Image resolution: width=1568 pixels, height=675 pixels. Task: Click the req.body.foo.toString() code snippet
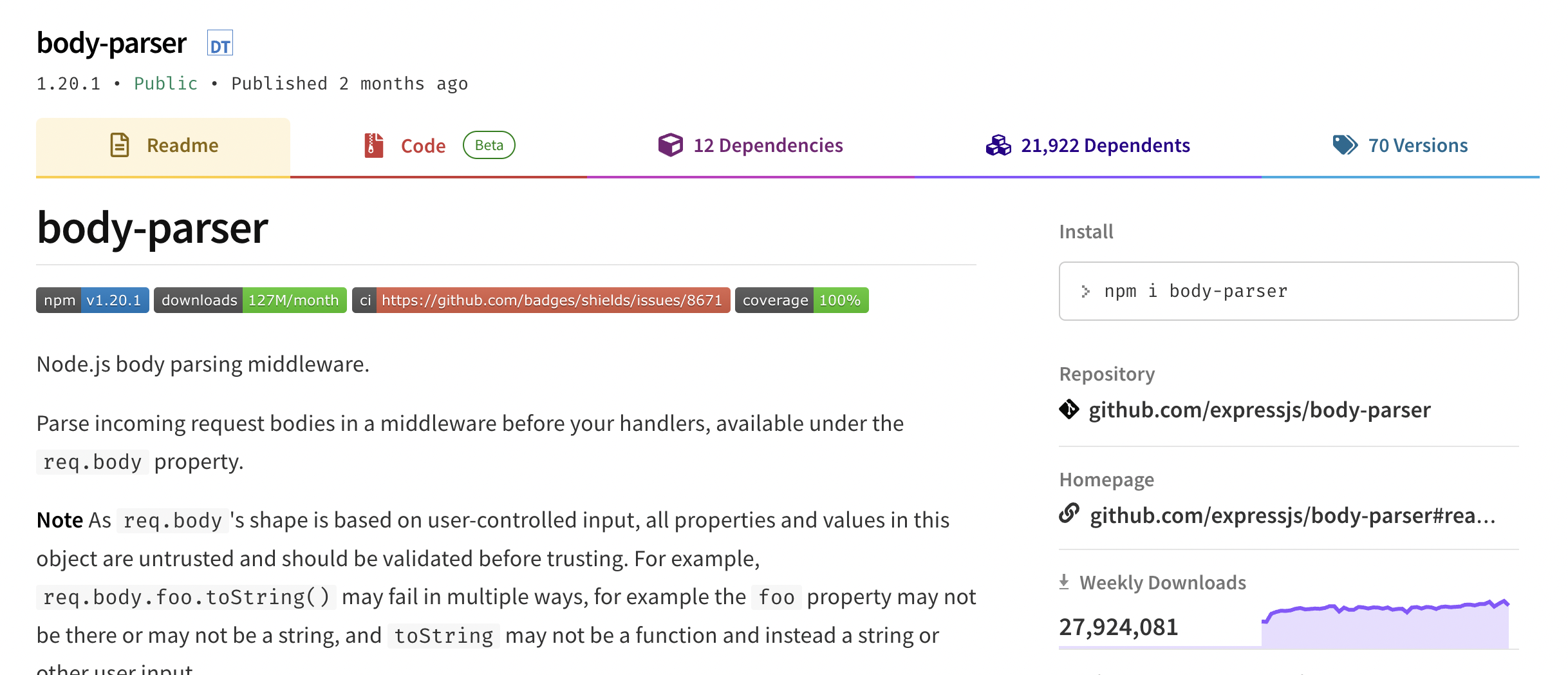tap(186, 597)
